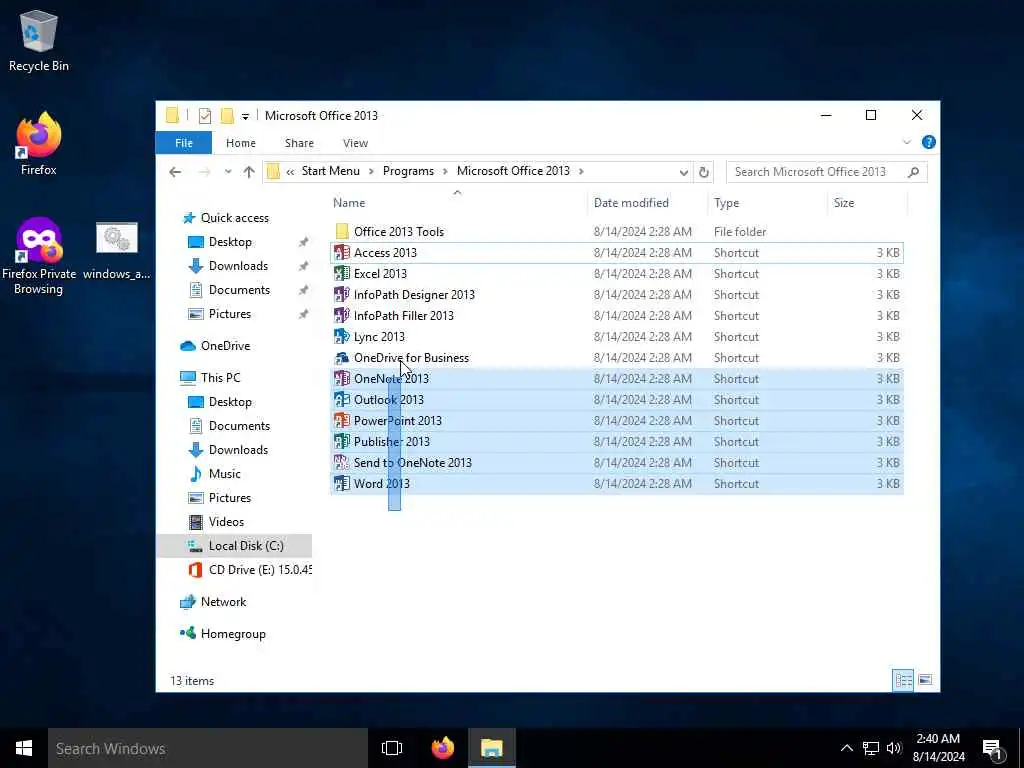Viewport: 1024px width, 768px height.
Task: Open Firefox from the taskbar
Action: click(x=443, y=748)
